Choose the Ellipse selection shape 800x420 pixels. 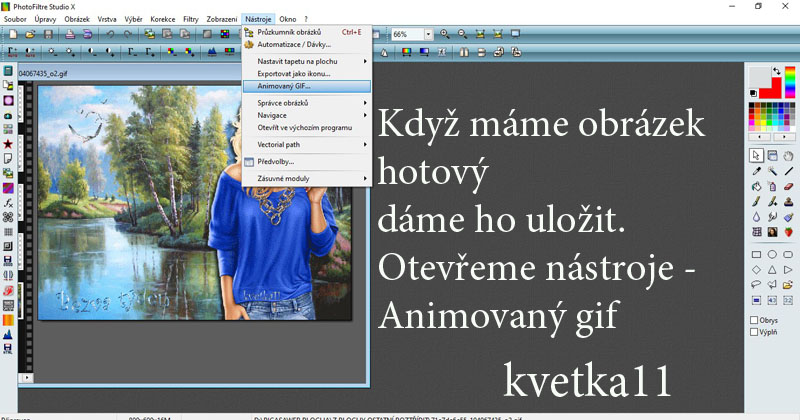click(772, 254)
